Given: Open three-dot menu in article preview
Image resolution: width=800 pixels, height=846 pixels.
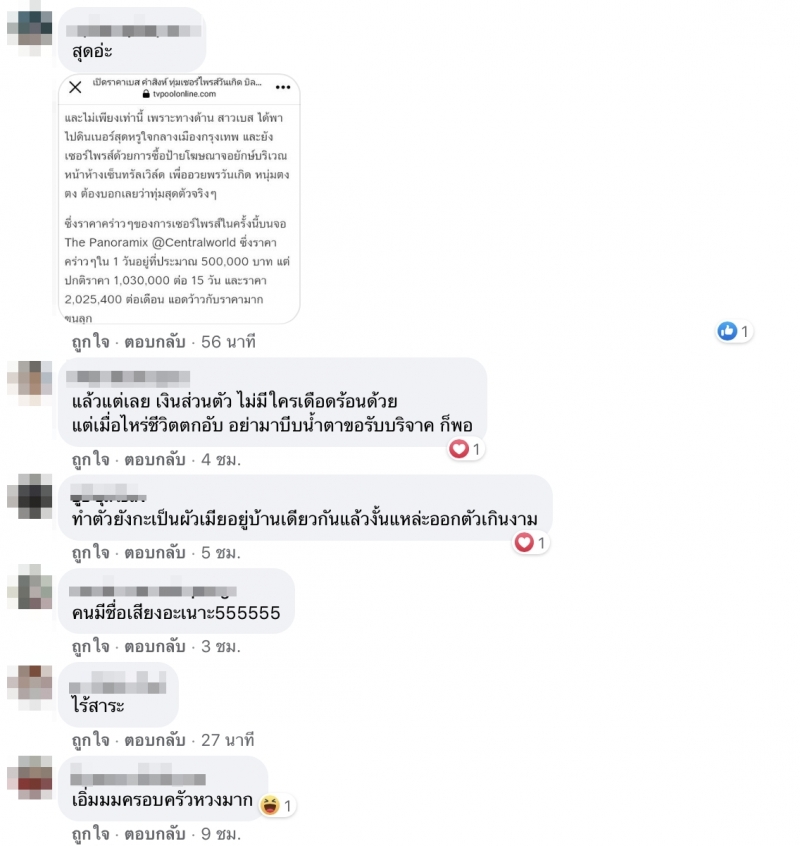Looking at the screenshot, I should tap(283, 87).
